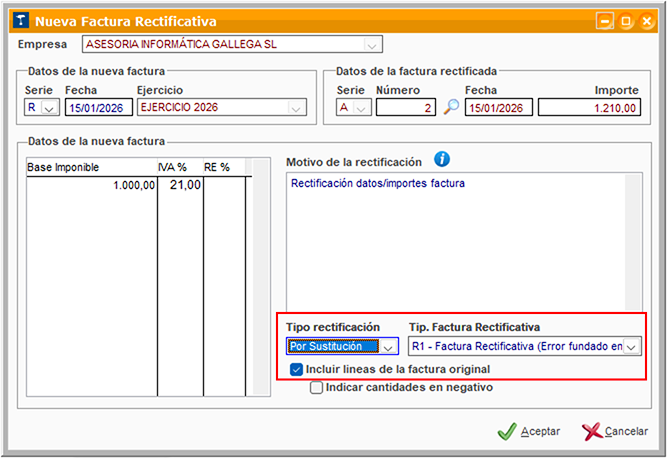The height and width of the screenshot is (458, 667).
Task: Open the Ejercicio 2026 dropdown
Action: pyautogui.click(x=296, y=108)
